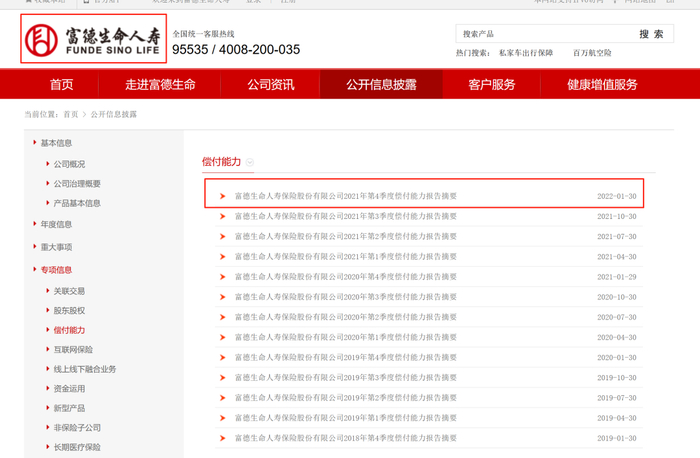Open 2021年第3季度 solvency report summary
Viewport: 700px width, 458px height.
coord(346,216)
